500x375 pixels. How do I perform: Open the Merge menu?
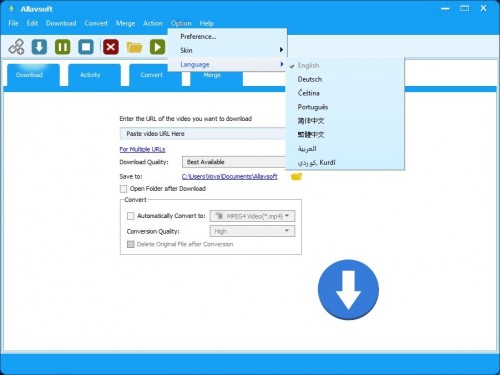click(x=125, y=23)
